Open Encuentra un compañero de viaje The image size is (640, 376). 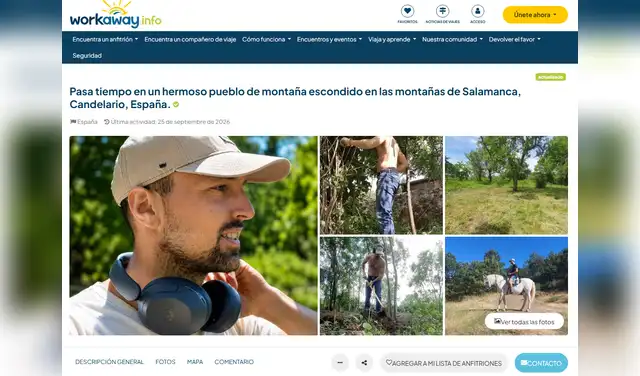click(190, 40)
